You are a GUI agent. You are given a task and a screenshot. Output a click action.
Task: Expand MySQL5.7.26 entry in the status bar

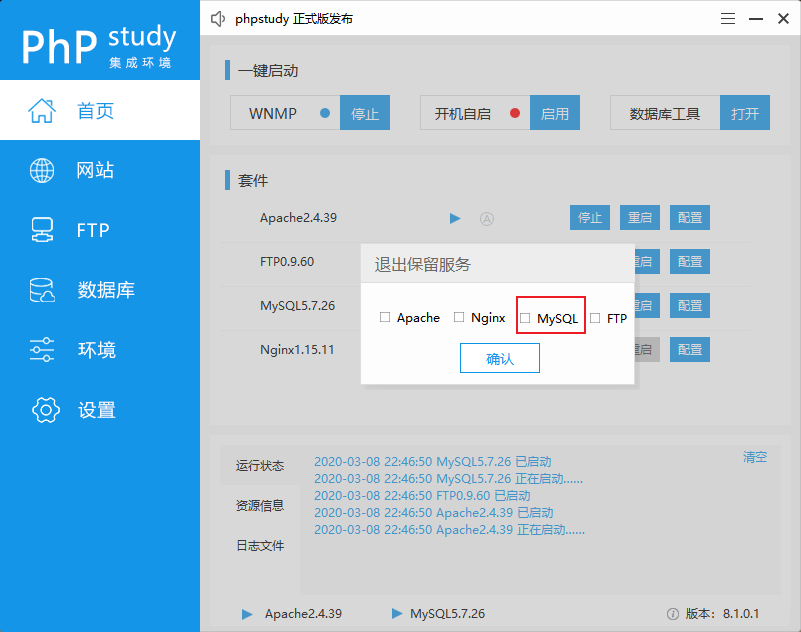395,613
